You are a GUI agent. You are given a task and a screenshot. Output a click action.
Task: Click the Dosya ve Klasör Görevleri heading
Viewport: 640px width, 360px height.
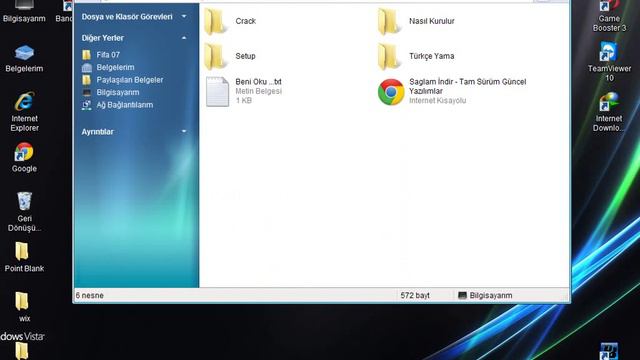pos(127,17)
